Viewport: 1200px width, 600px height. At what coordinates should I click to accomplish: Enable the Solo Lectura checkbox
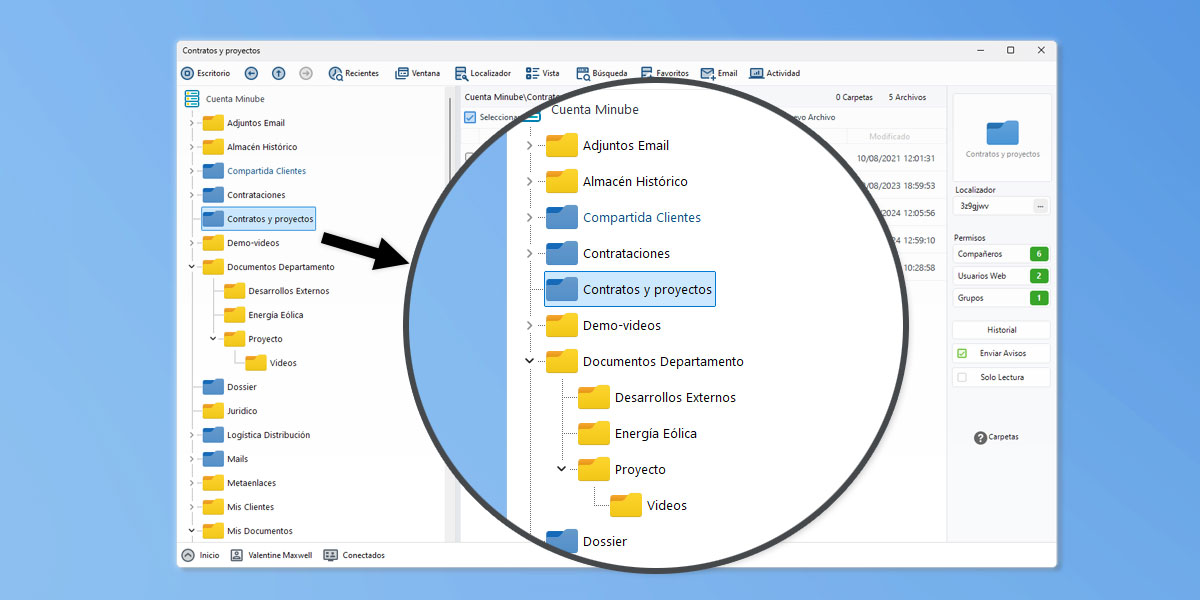click(962, 377)
